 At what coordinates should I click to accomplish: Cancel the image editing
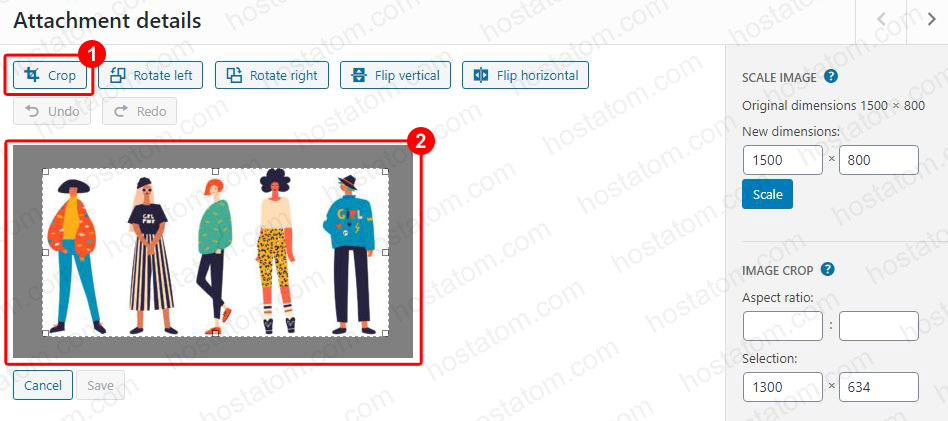[43, 385]
